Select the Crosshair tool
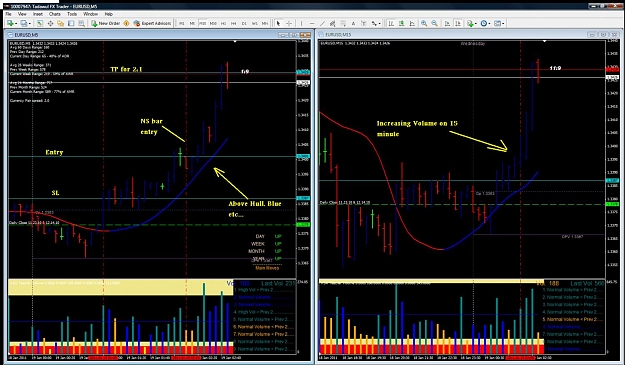The image size is (625, 365). 289,24
